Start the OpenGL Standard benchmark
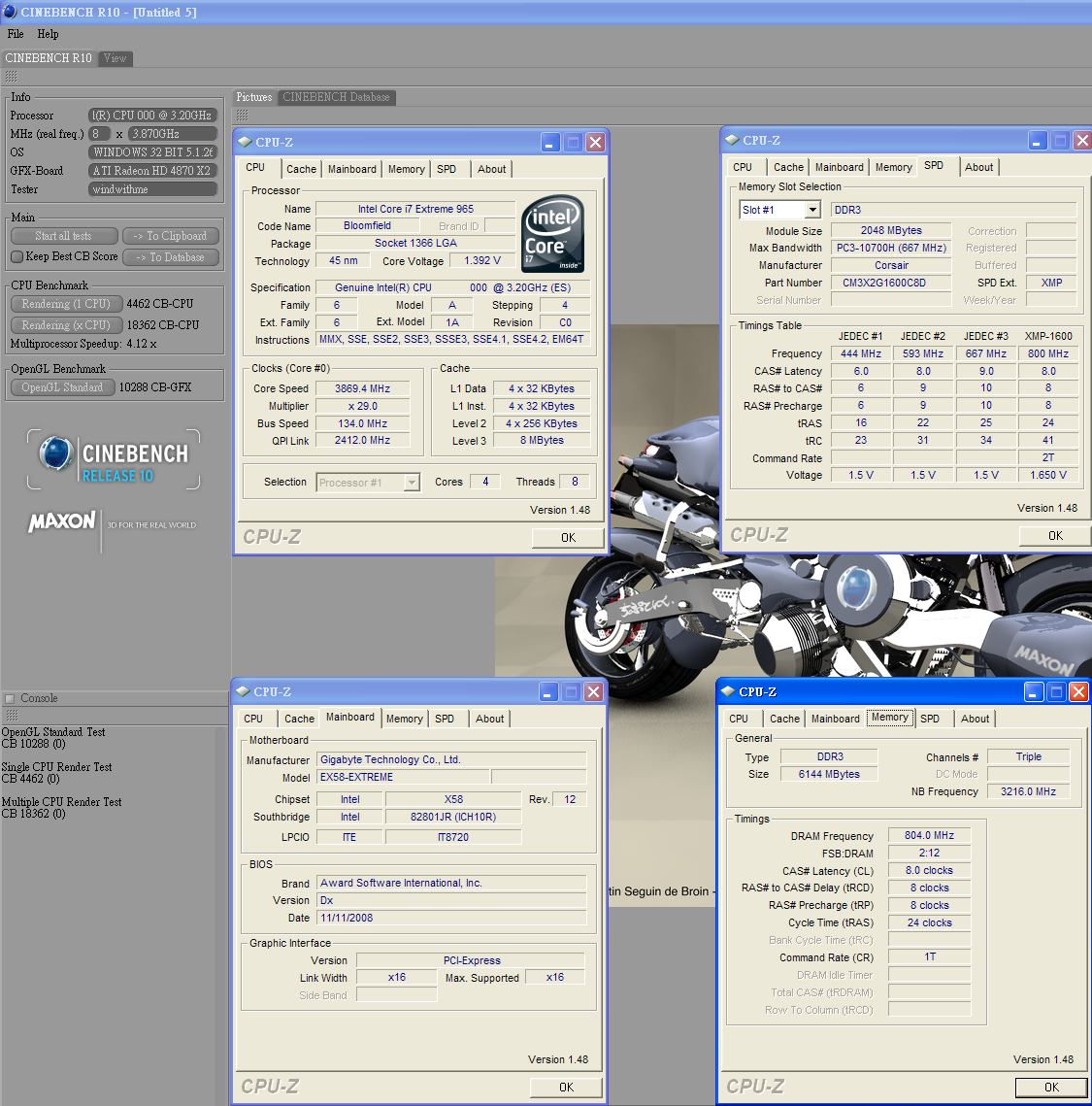Viewport: 1092px width, 1106px height. coord(62,387)
